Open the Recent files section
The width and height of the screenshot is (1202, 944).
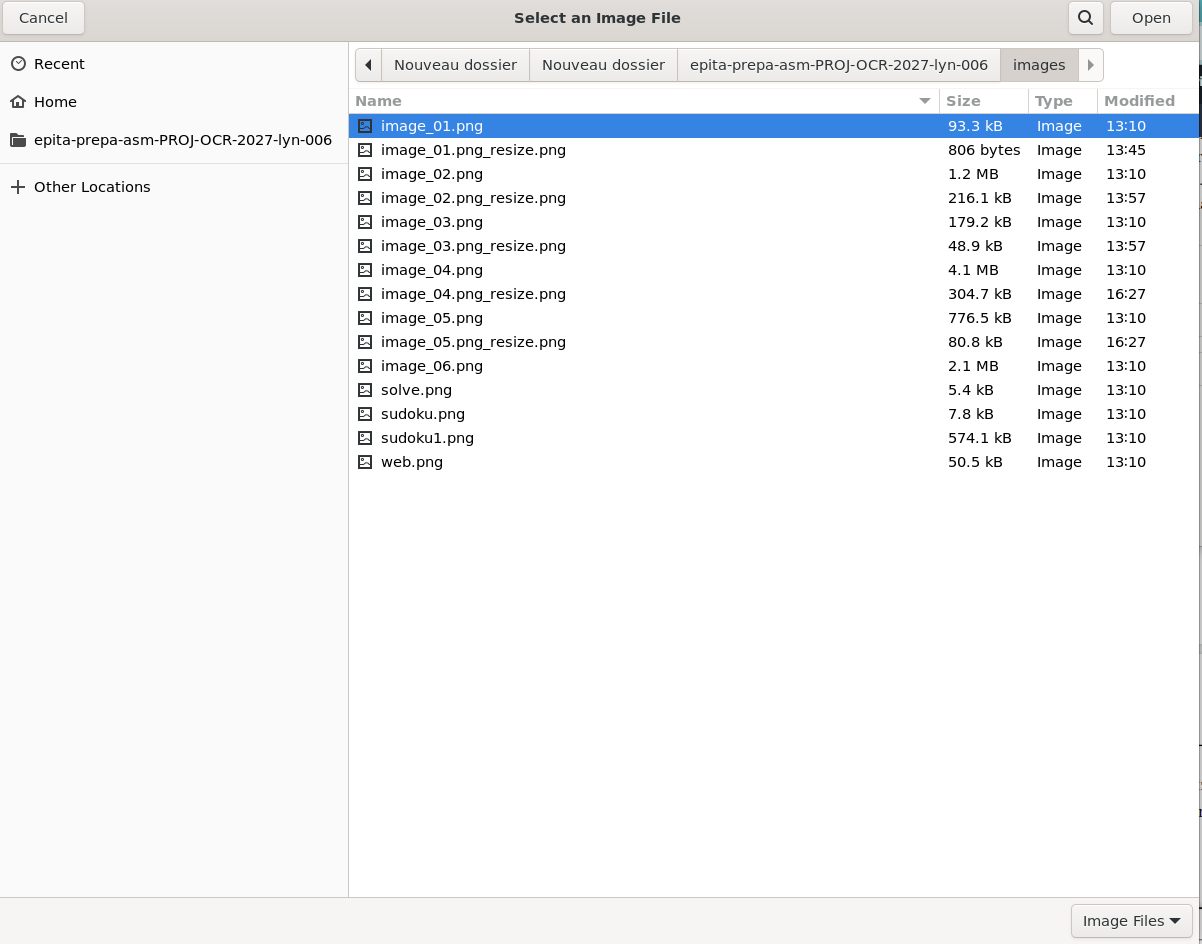point(57,63)
